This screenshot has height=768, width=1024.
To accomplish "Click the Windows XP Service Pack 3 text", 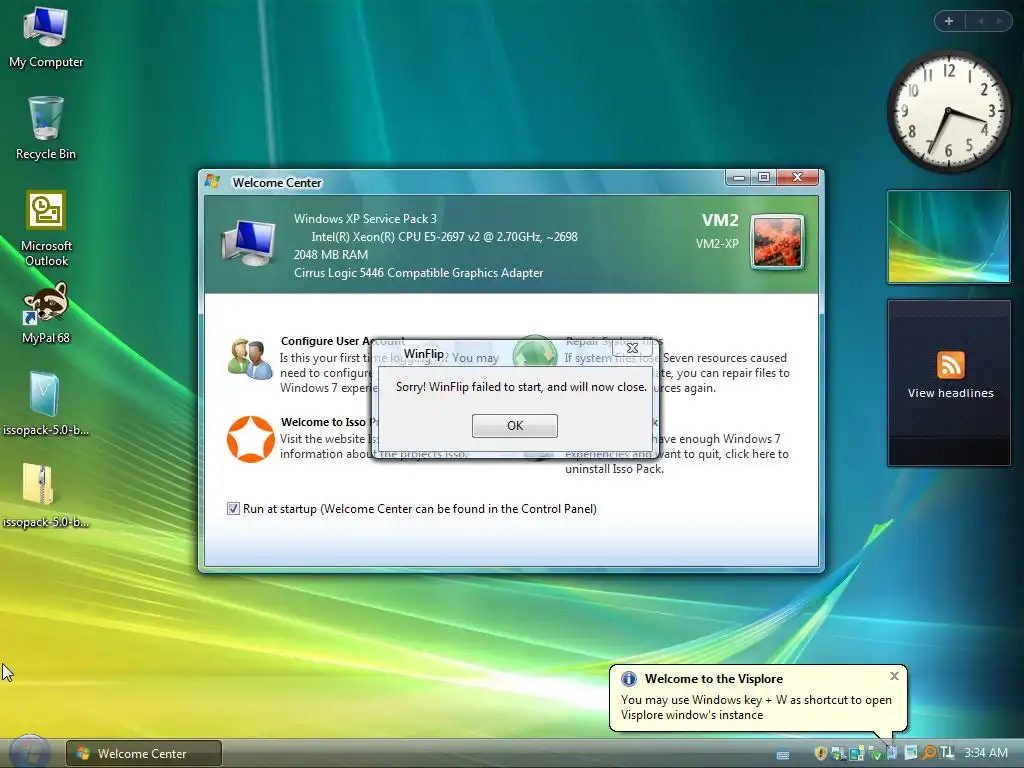I will 365,219.
